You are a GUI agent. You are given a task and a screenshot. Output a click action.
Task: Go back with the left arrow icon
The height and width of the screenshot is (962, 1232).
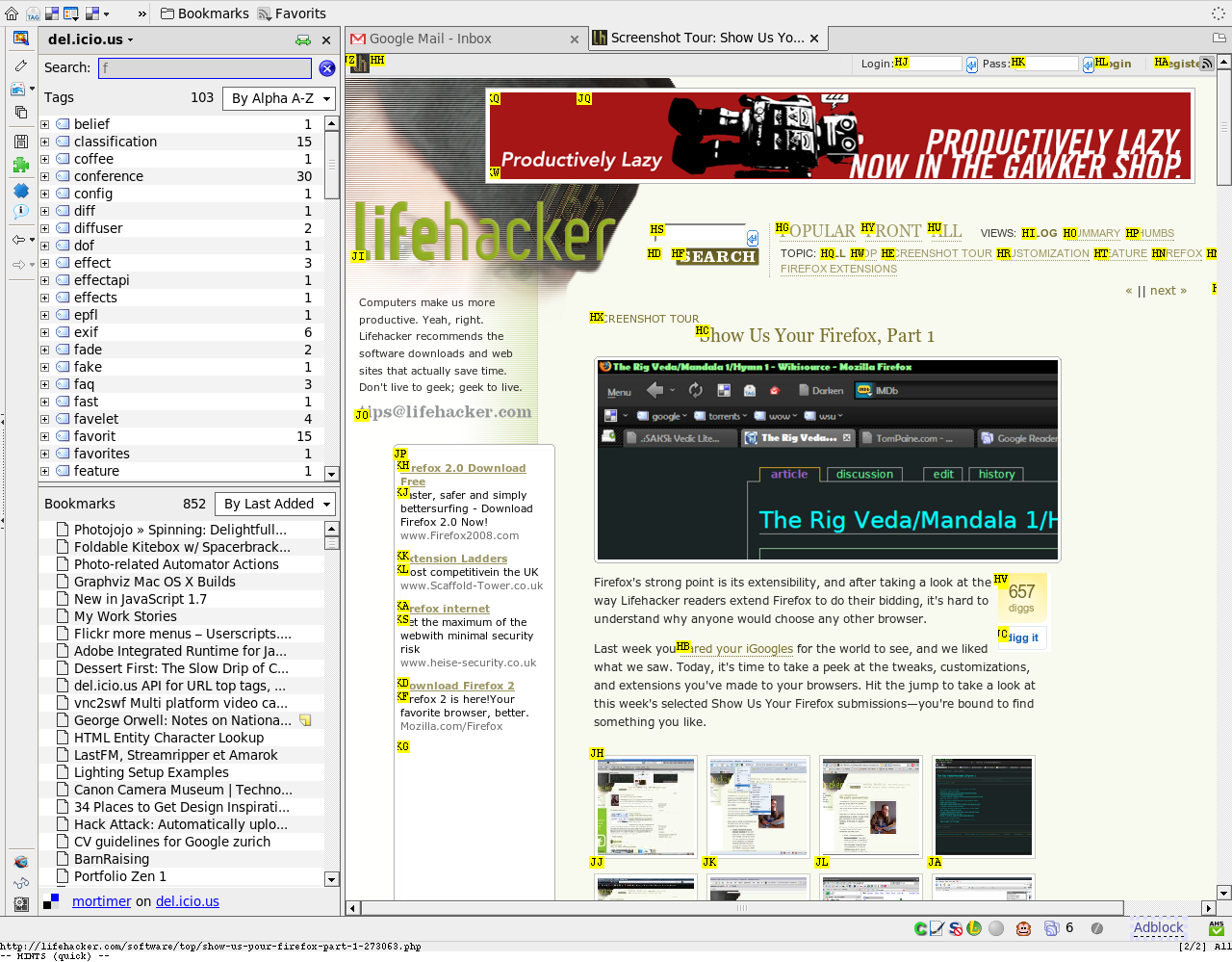18,239
